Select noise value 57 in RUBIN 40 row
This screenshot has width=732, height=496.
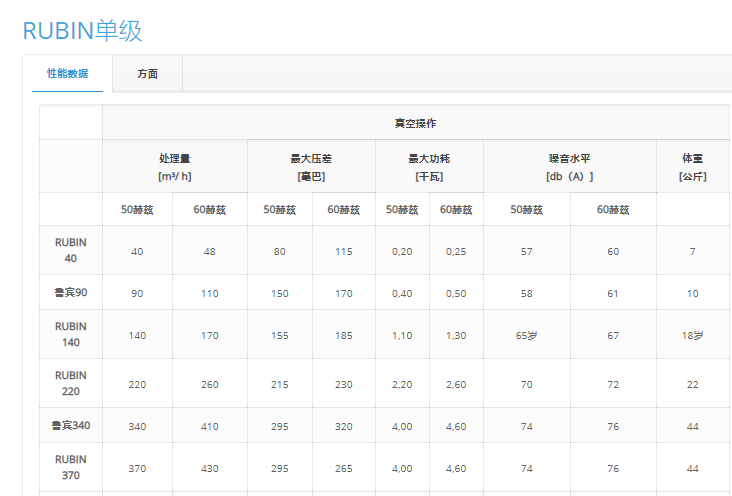[x=527, y=252]
